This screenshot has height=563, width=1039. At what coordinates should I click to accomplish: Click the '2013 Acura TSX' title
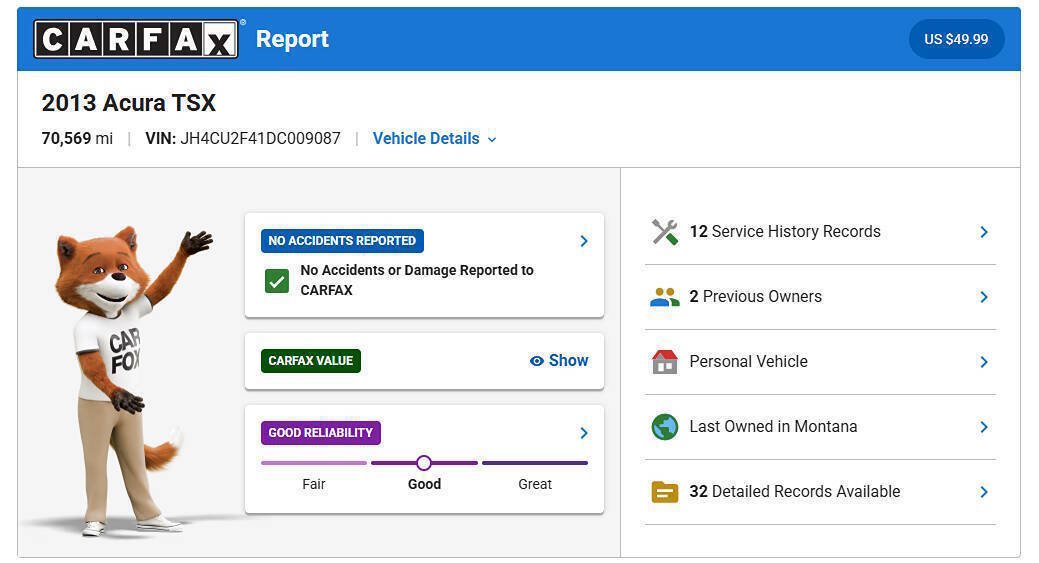tap(129, 103)
